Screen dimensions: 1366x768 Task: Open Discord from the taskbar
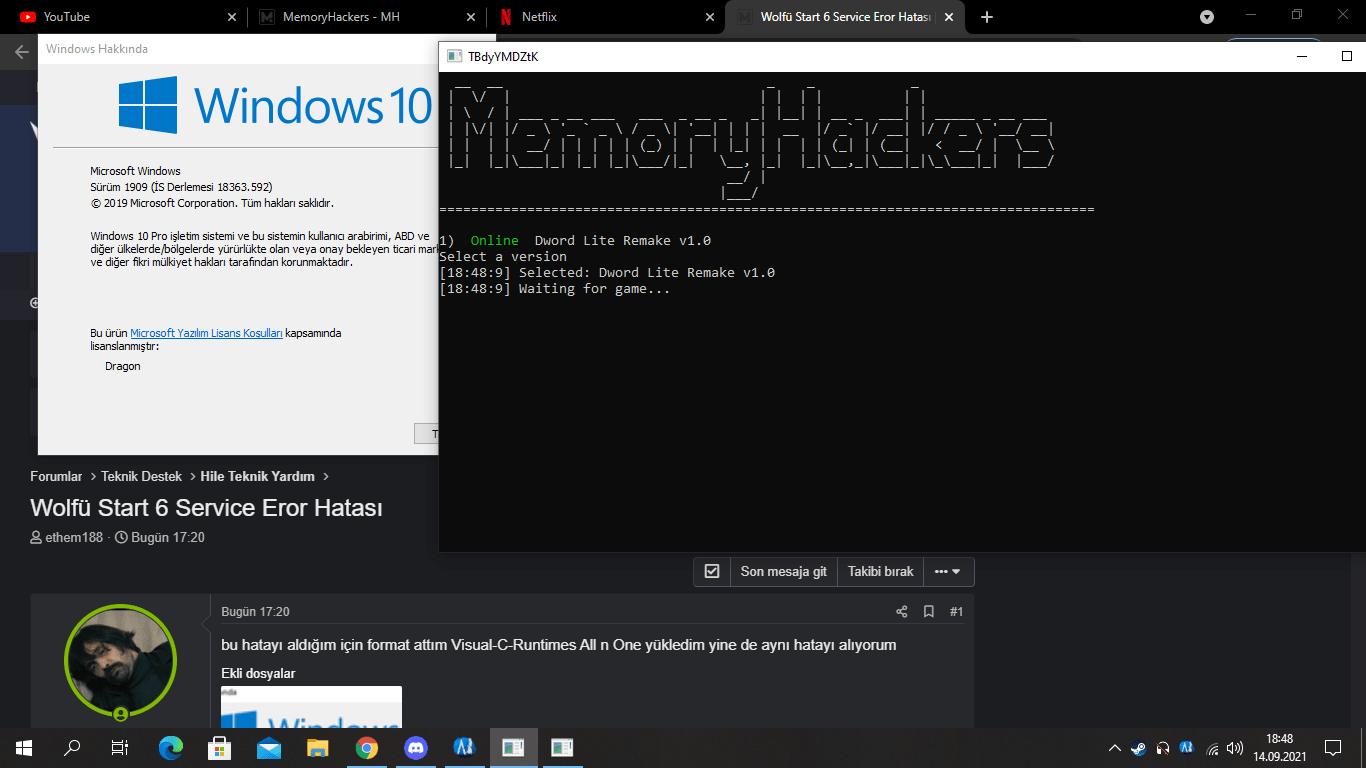[416, 747]
